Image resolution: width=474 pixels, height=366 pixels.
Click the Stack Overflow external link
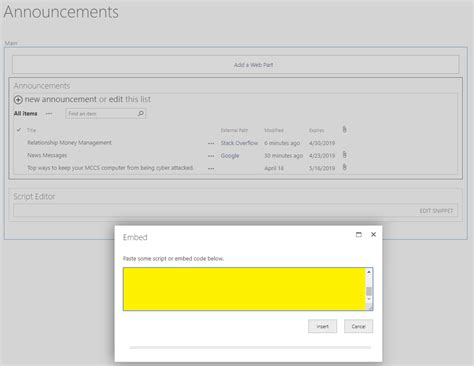coord(239,143)
